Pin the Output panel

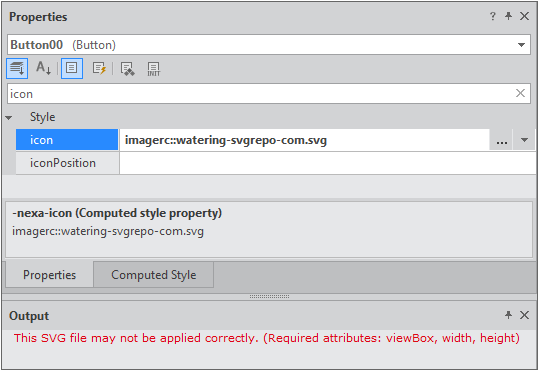tap(508, 315)
